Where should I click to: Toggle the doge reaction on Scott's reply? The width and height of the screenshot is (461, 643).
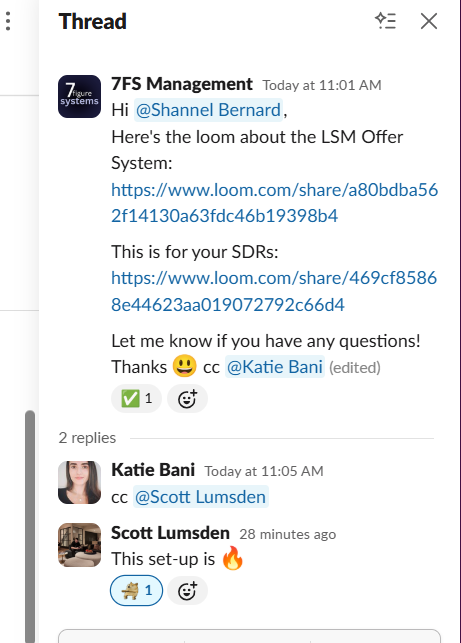coord(136,591)
